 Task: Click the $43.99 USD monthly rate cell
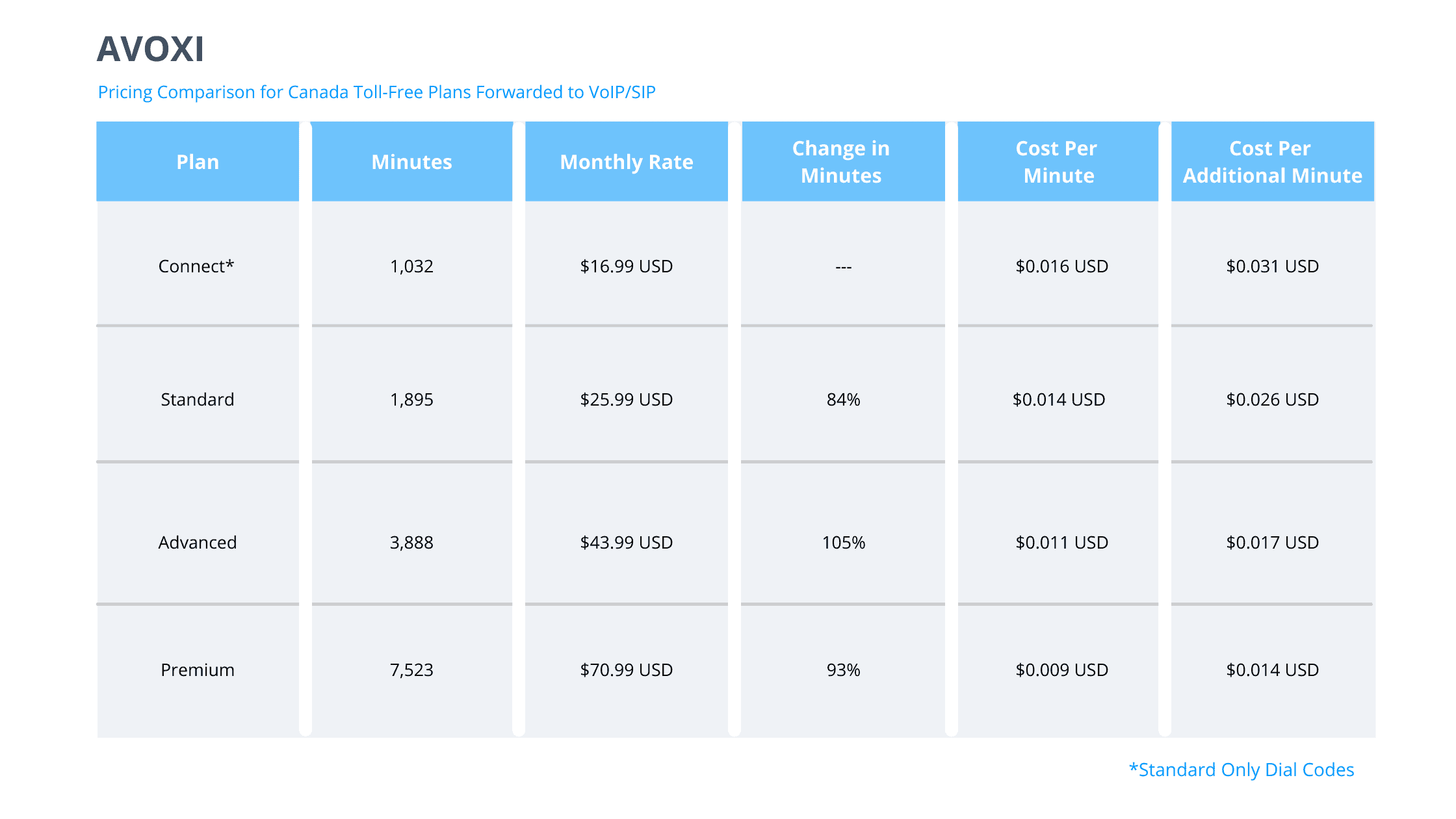tap(626, 543)
